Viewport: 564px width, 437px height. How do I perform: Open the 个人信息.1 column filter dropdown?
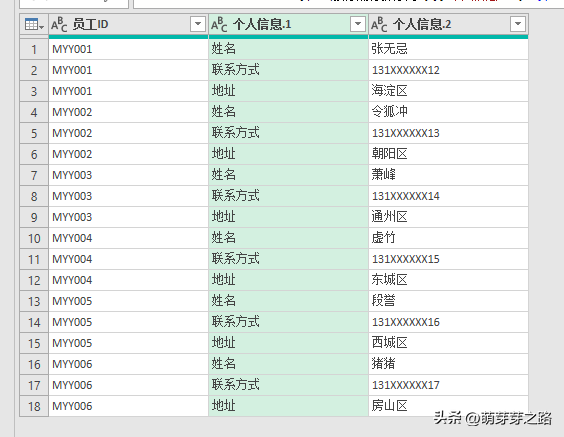pyautogui.click(x=358, y=24)
